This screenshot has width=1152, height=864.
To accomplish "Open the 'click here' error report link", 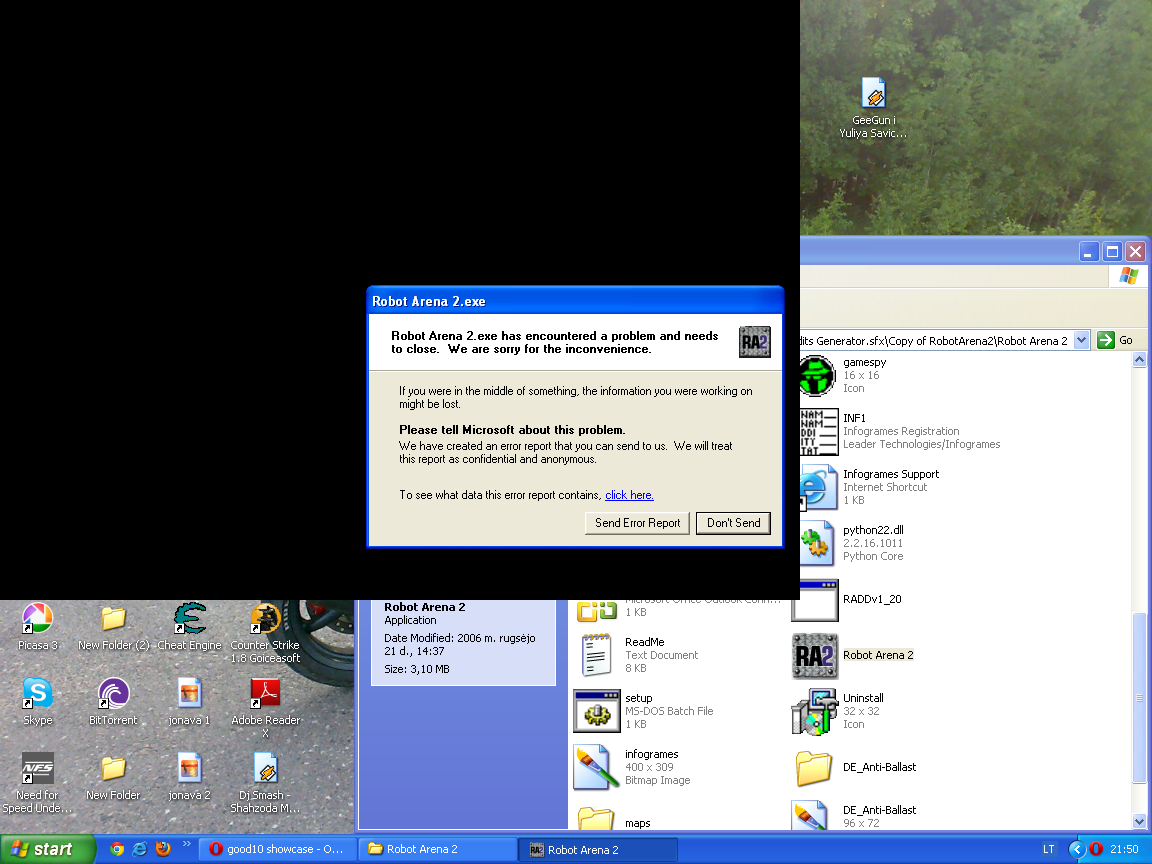I will (630, 495).
